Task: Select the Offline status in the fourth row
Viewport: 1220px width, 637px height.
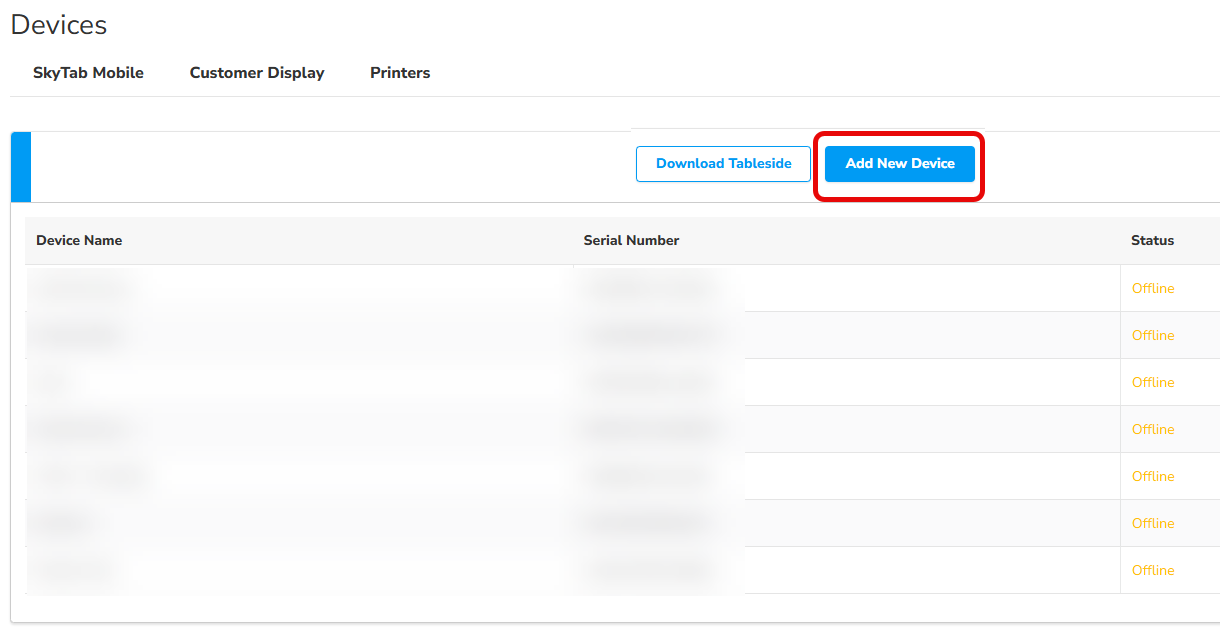Action: (1153, 429)
